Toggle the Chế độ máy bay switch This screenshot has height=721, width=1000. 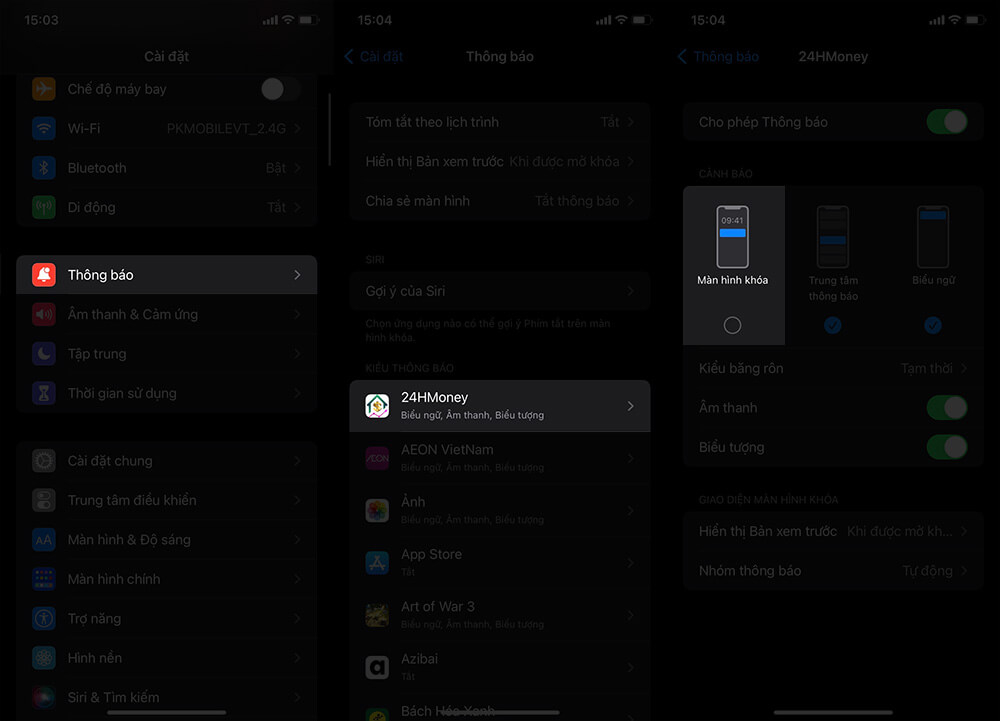(281, 89)
